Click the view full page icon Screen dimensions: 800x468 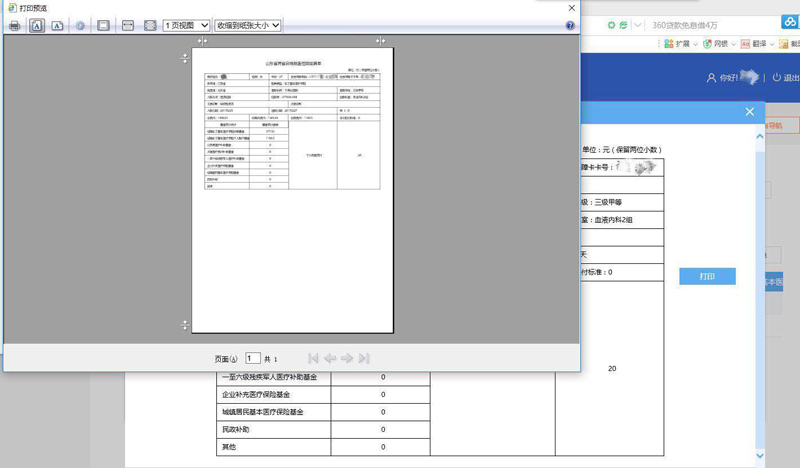coord(150,25)
